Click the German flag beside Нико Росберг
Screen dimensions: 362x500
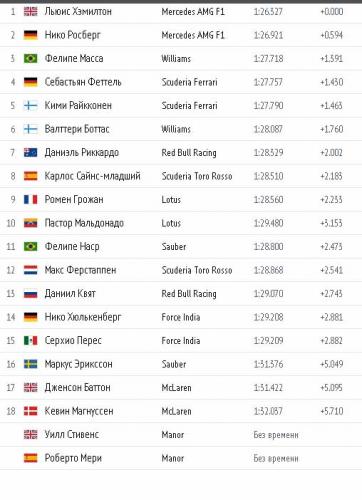[x=30, y=35]
